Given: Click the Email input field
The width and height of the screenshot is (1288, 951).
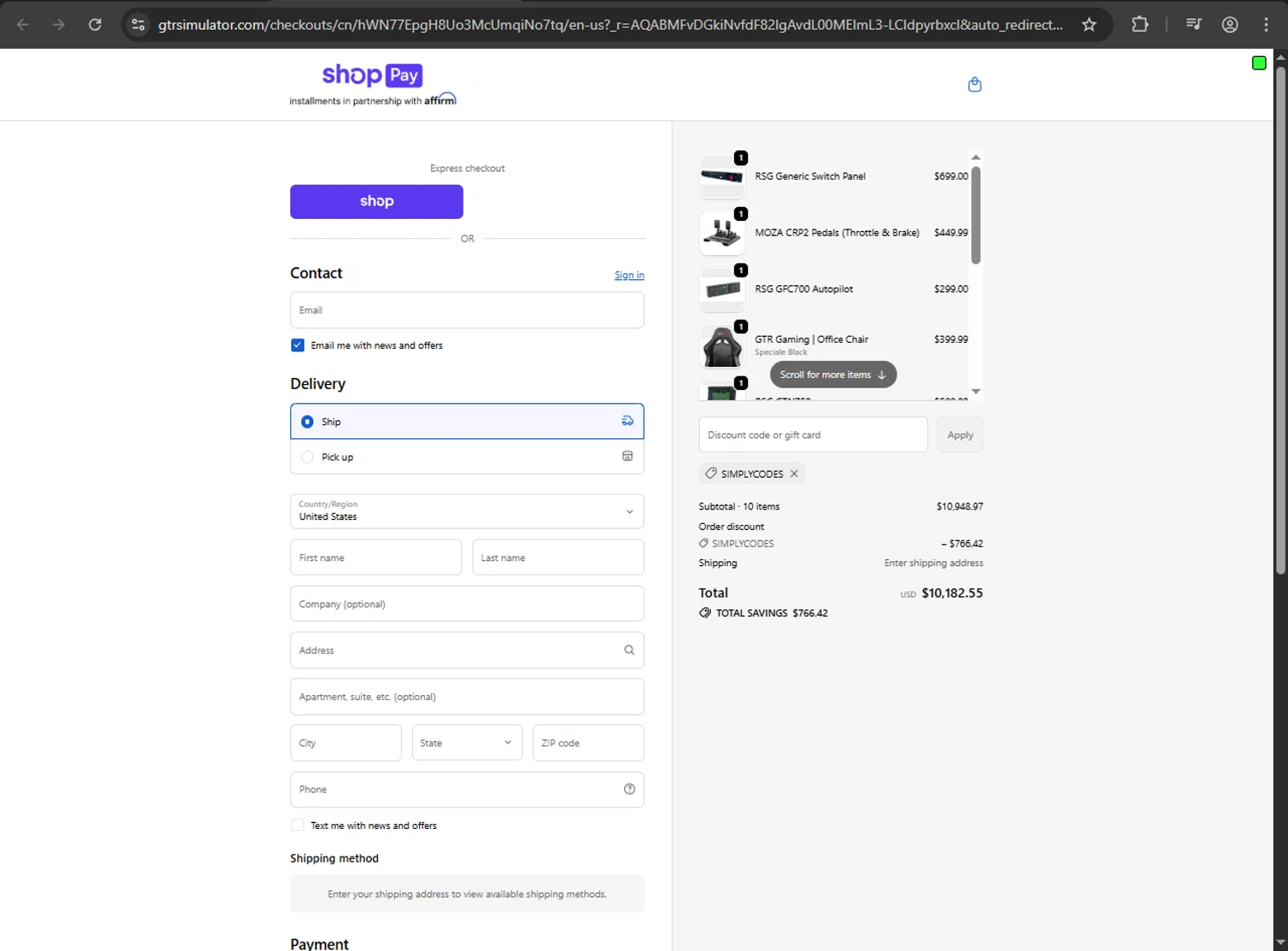Looking at the screenshot, I should (467, 310).
